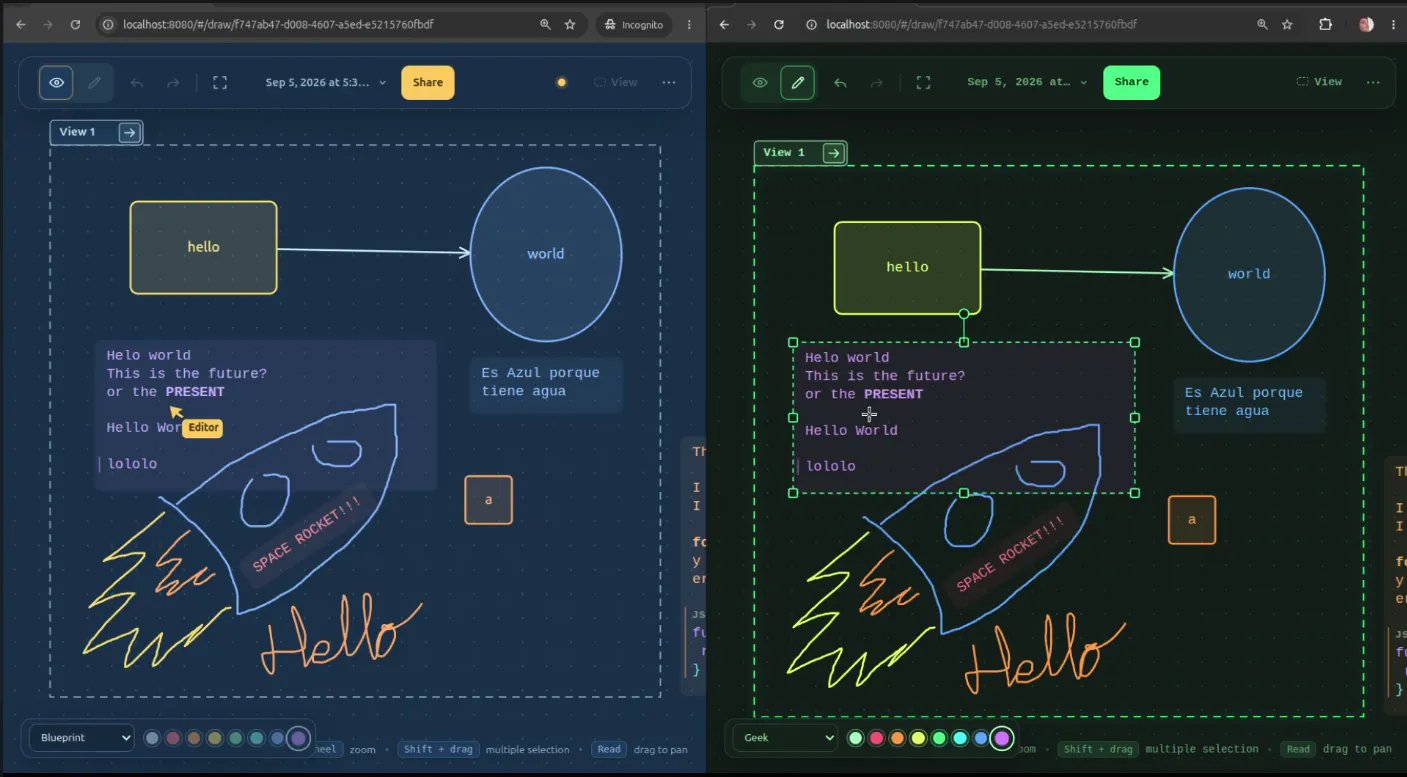Click the profile avatar in right browser

point(1366,24)
